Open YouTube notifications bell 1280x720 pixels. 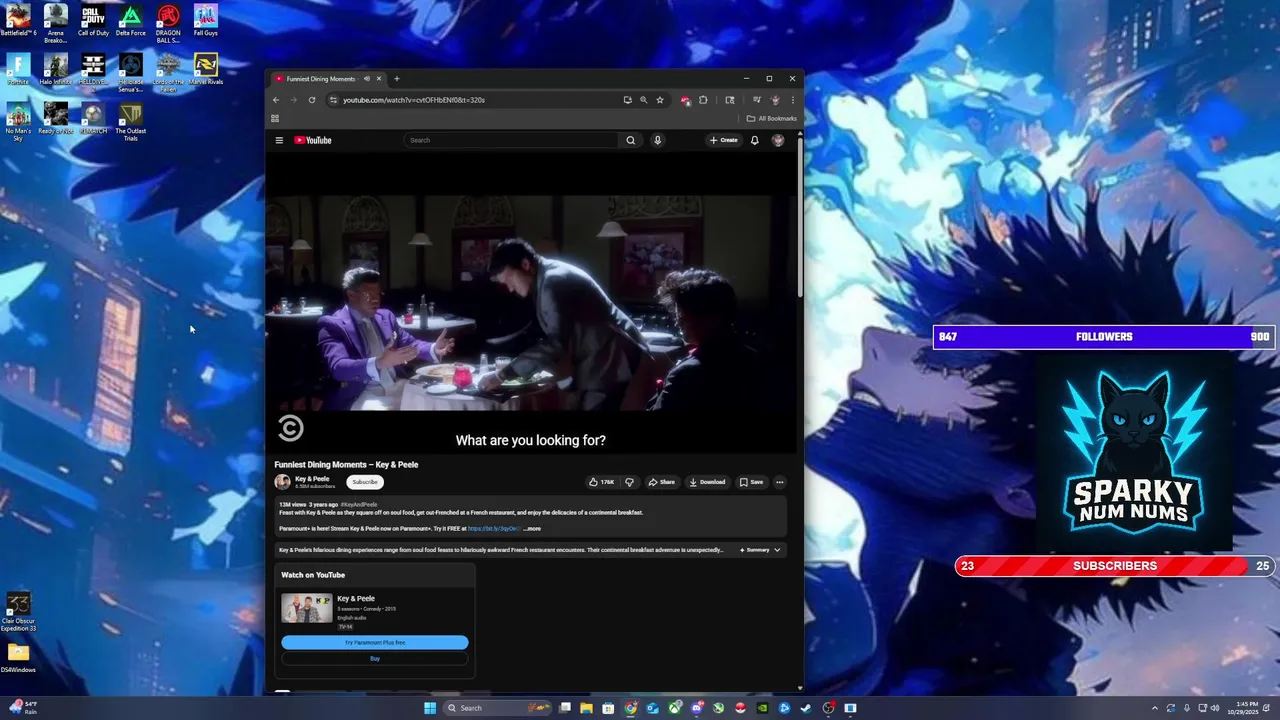pyautogui.click(x=754, y=140)
